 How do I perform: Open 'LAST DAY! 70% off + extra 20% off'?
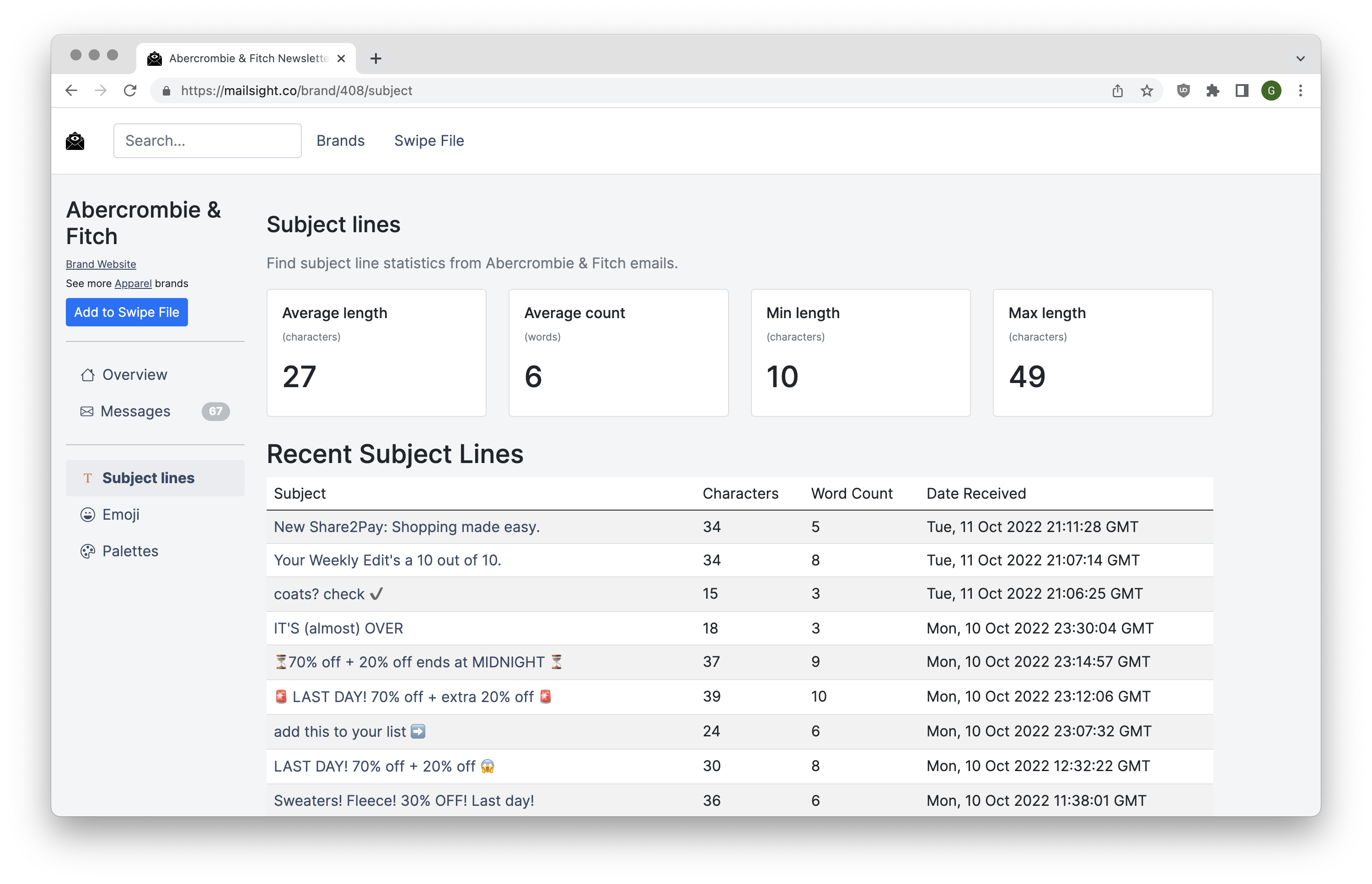[x=413, y=697]
